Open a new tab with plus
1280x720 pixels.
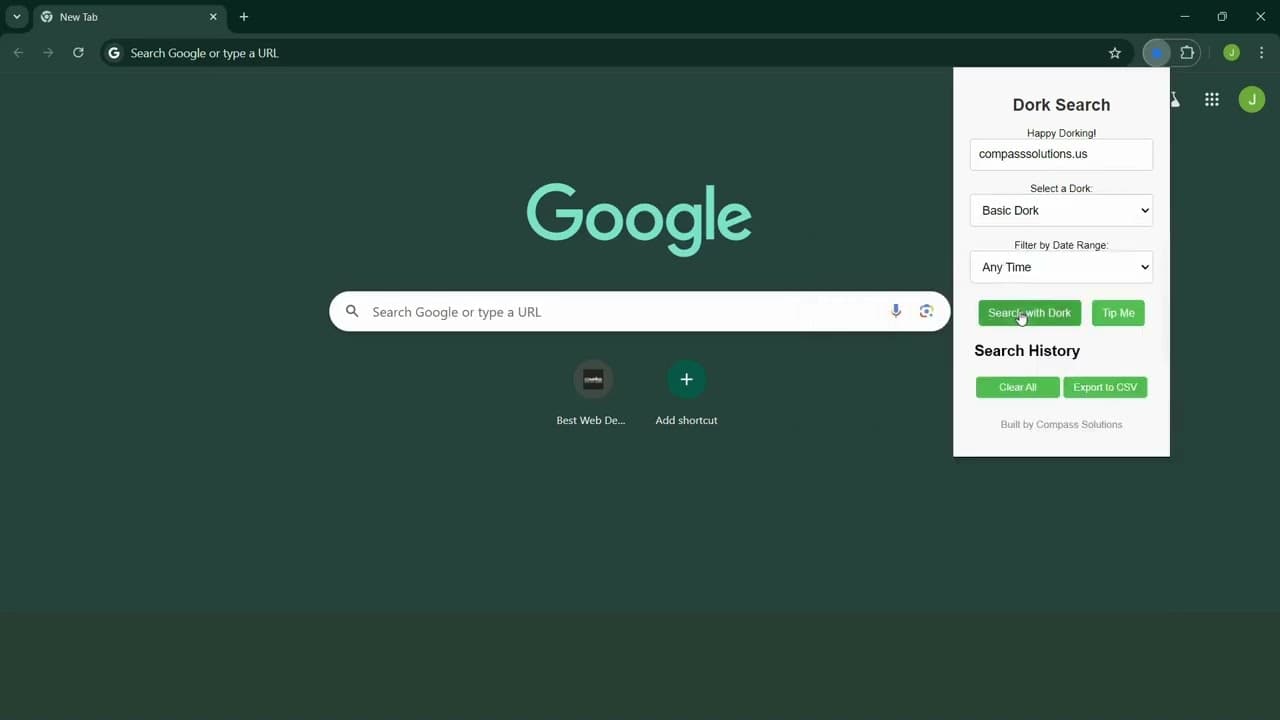244,17
